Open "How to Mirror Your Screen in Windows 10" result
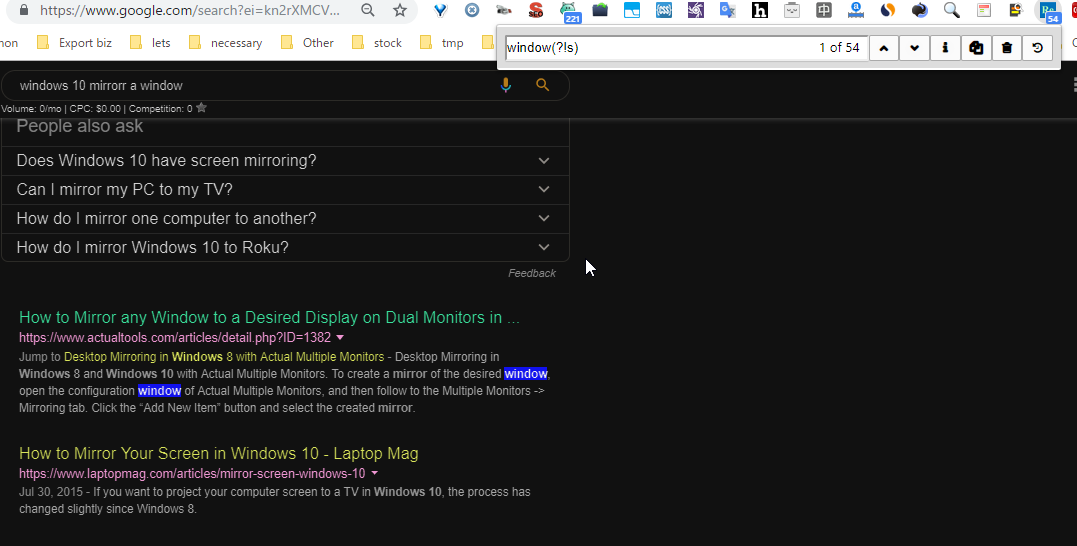Viewport: 1077px width, 546px height. tap(218, 454)
